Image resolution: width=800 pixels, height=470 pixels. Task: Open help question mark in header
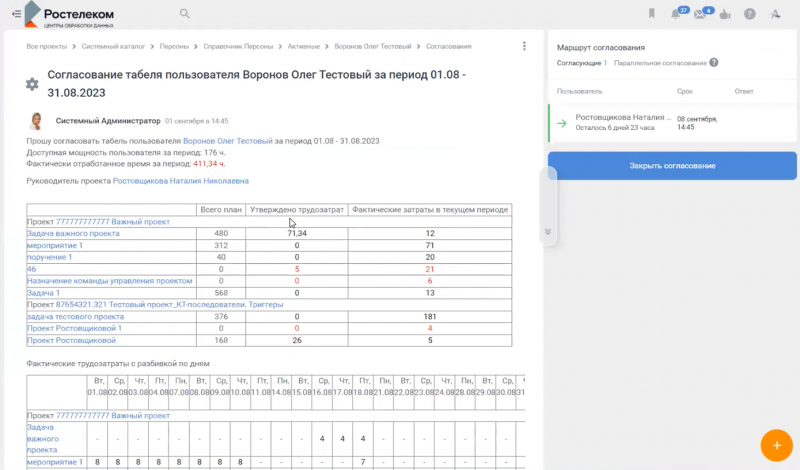click(749, 14)
